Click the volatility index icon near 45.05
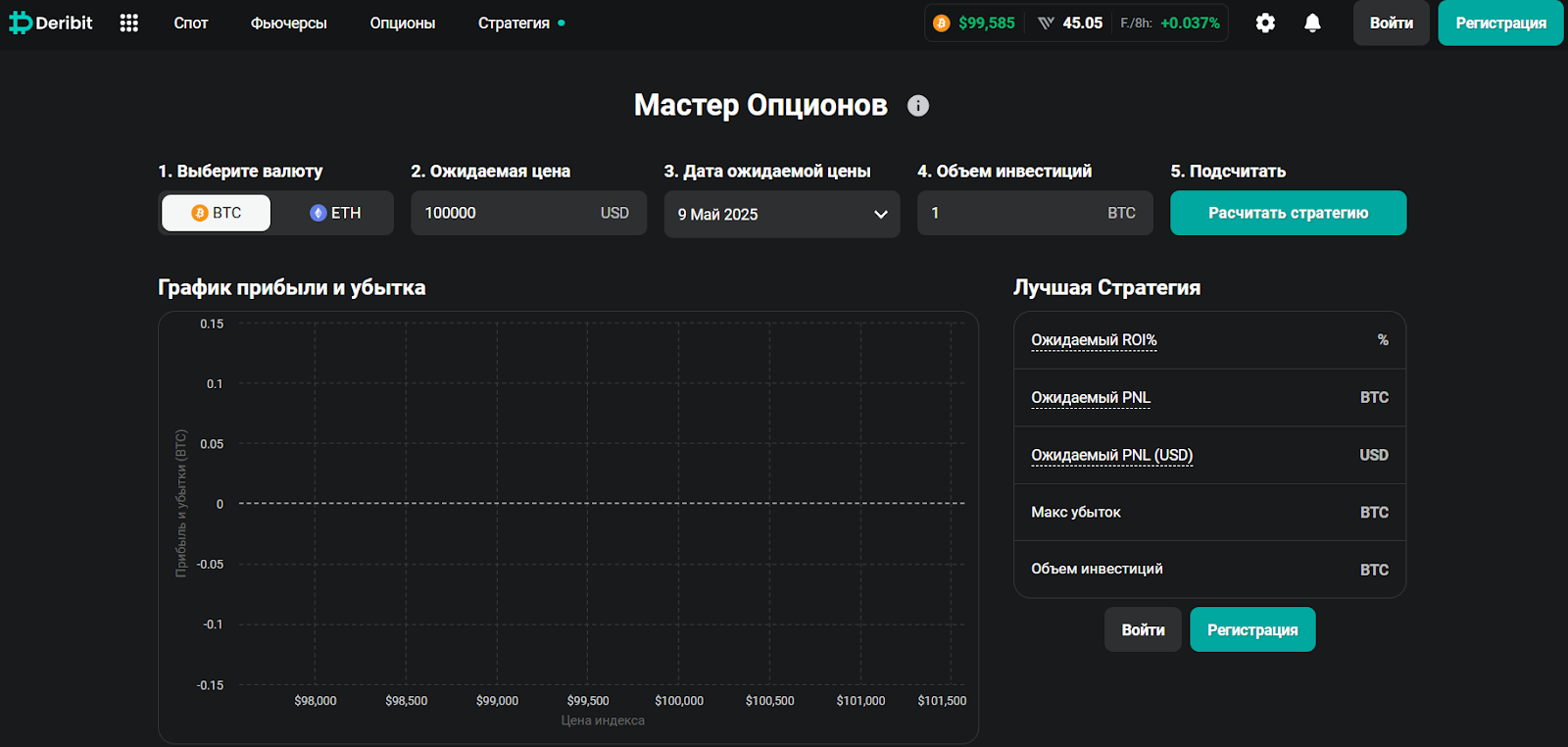This screenshot has height=747, width=1568. click(1046, 23)
